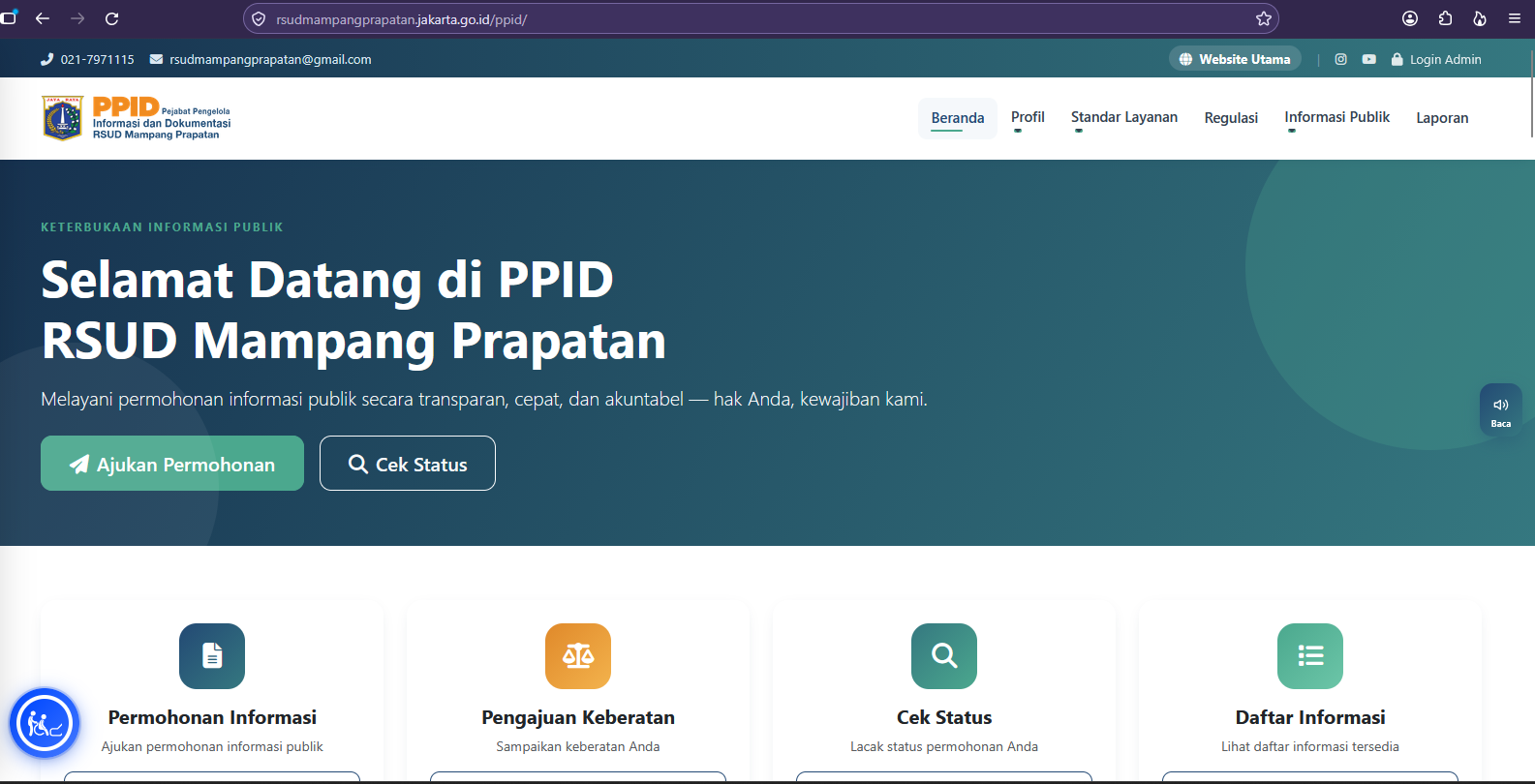This screenshot has width=1535, height=784.
Task: Click the site security shield icon
Action: [x=259, y=19]
